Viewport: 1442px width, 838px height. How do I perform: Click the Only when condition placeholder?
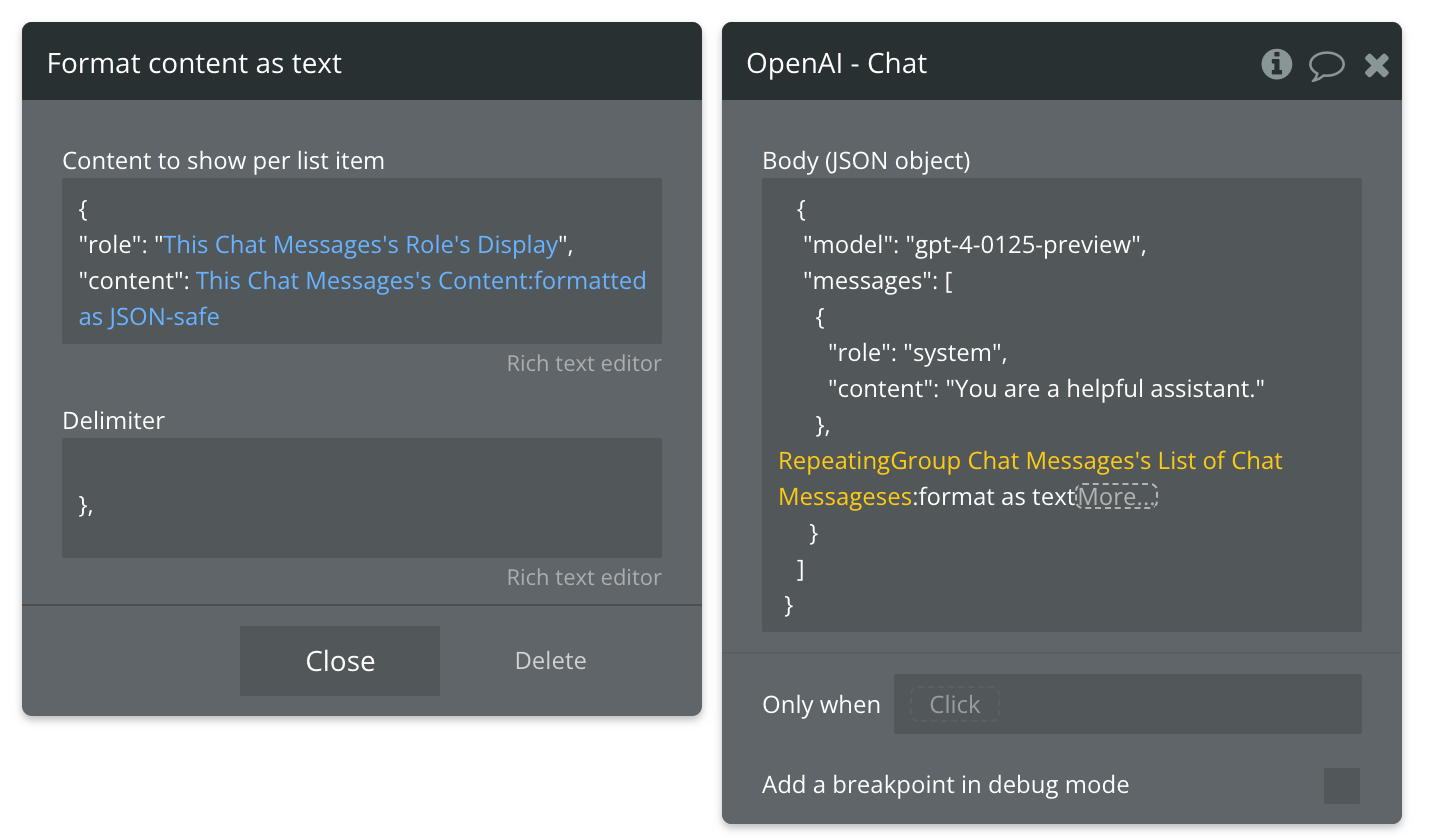(954, 704)
